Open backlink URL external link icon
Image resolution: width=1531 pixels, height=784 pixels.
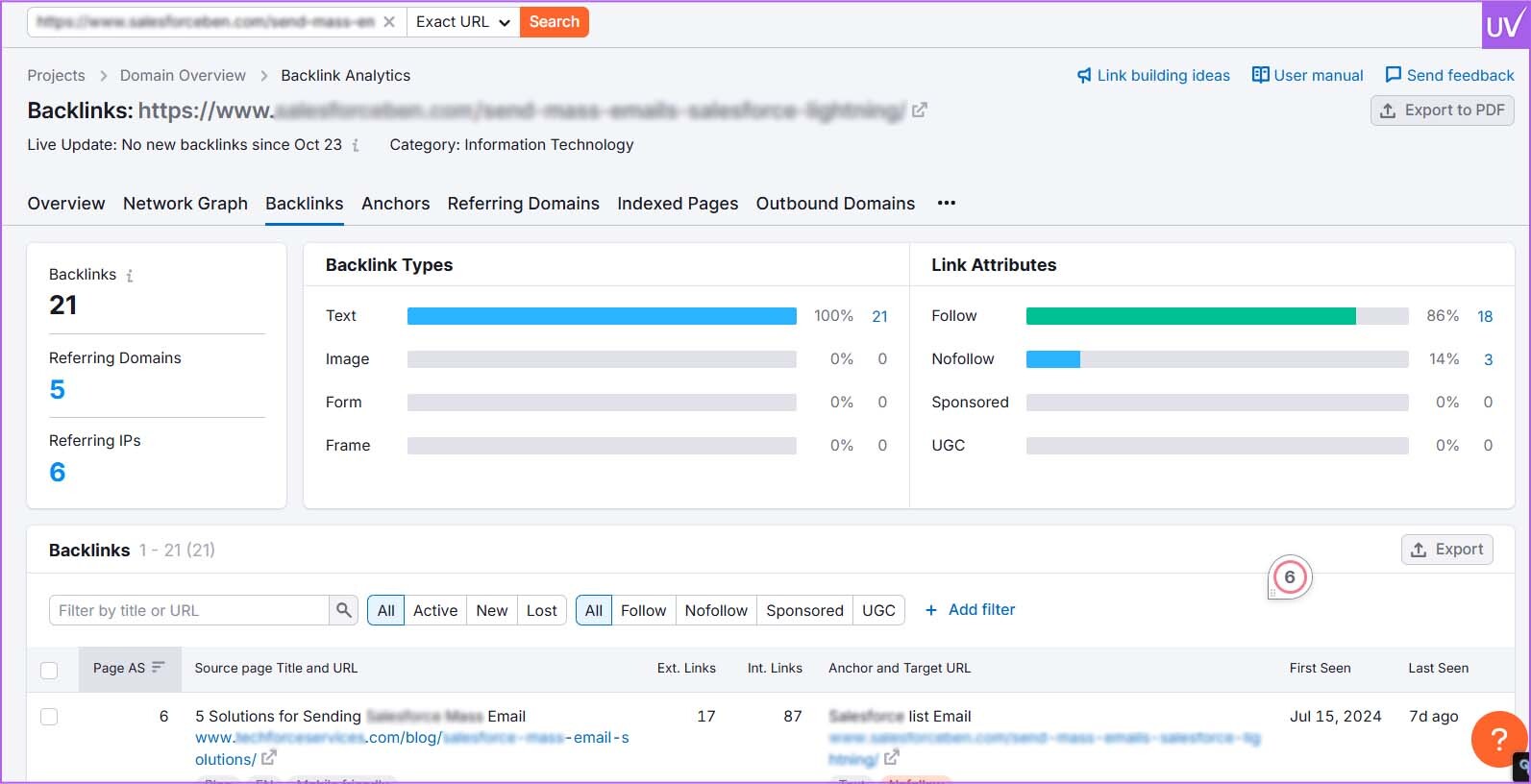tap(919, 110)
